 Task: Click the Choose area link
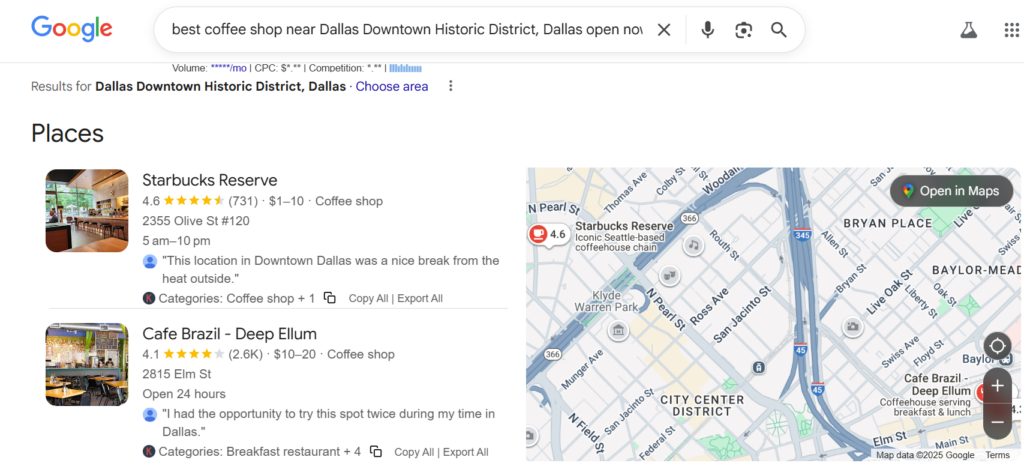tap(392, 86)
